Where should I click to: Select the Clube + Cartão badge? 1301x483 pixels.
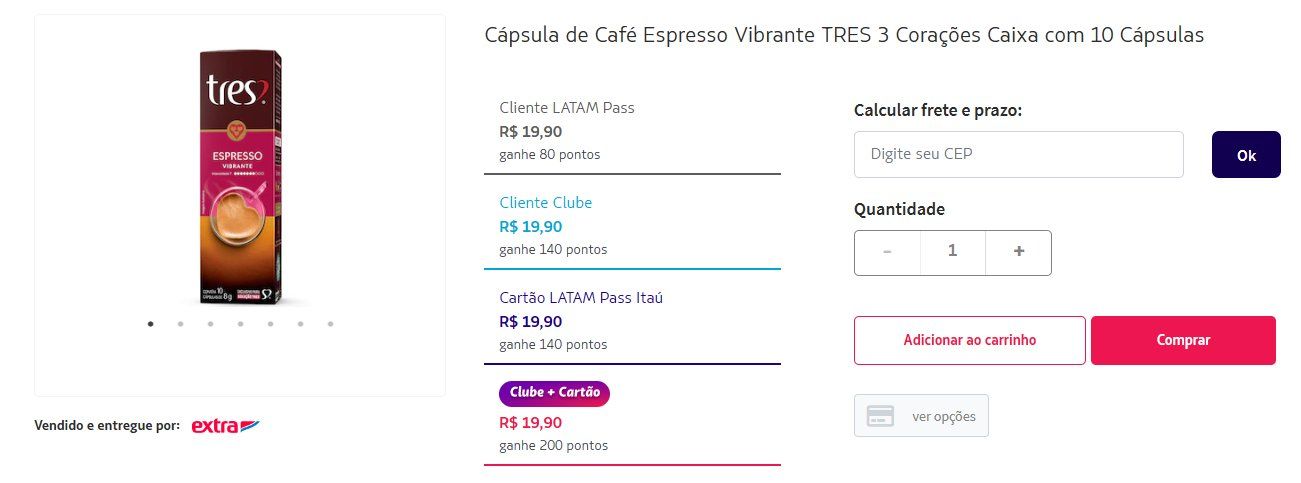tap(554, 393)
